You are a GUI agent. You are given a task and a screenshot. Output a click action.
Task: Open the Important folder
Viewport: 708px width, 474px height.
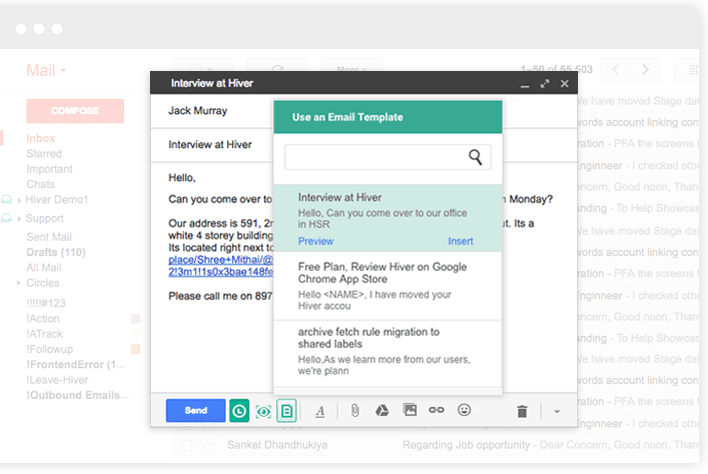49,169
